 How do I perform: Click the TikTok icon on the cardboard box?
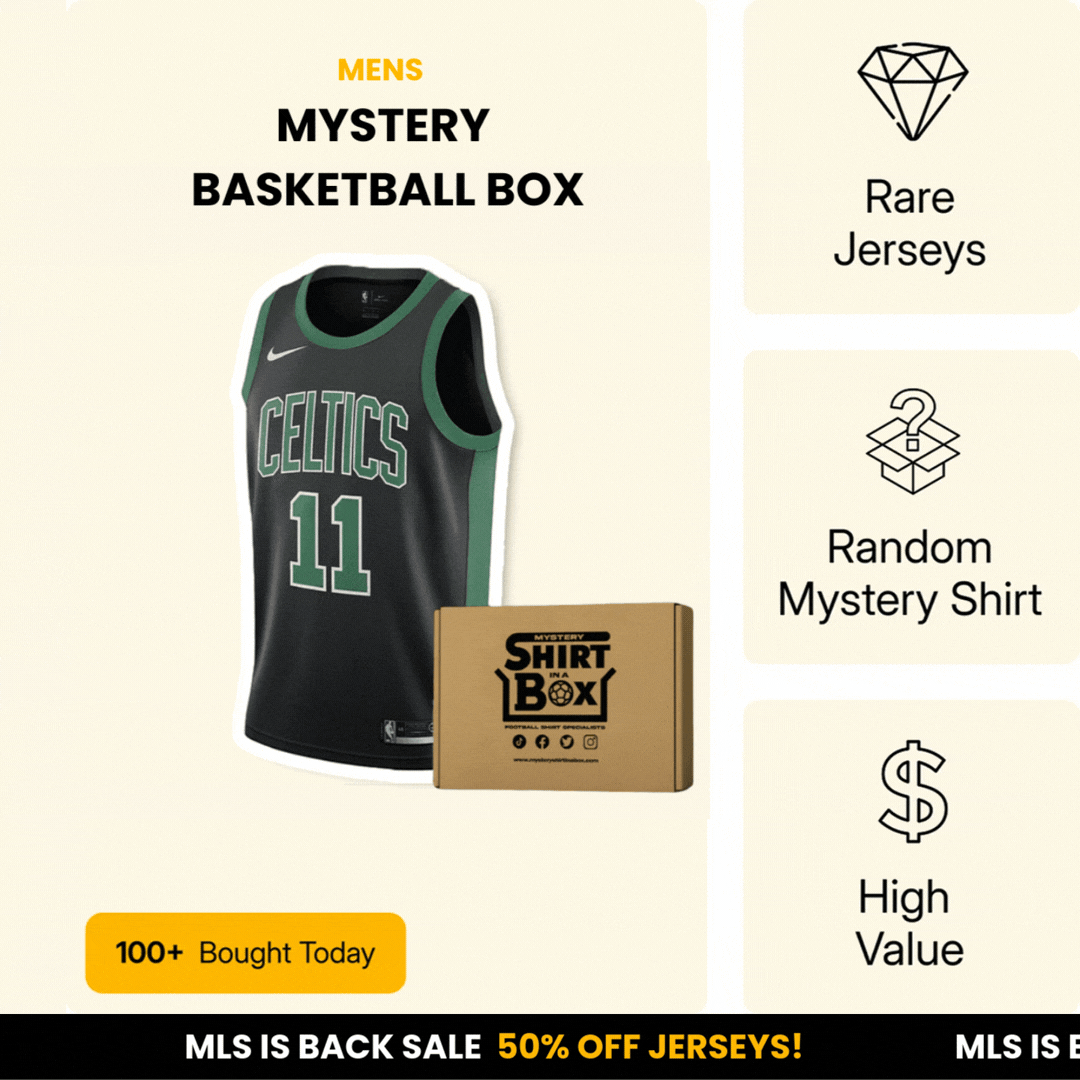coord(519,742)
